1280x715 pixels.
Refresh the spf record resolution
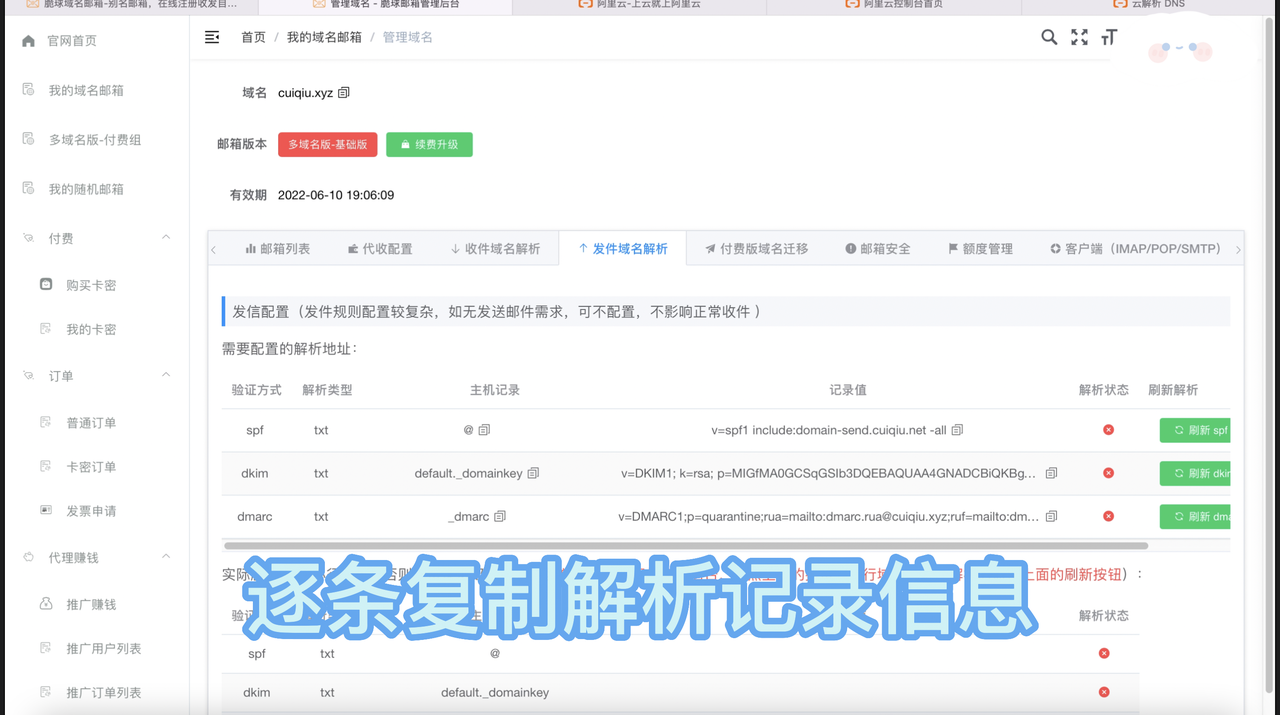click(x=1195, y=430)
